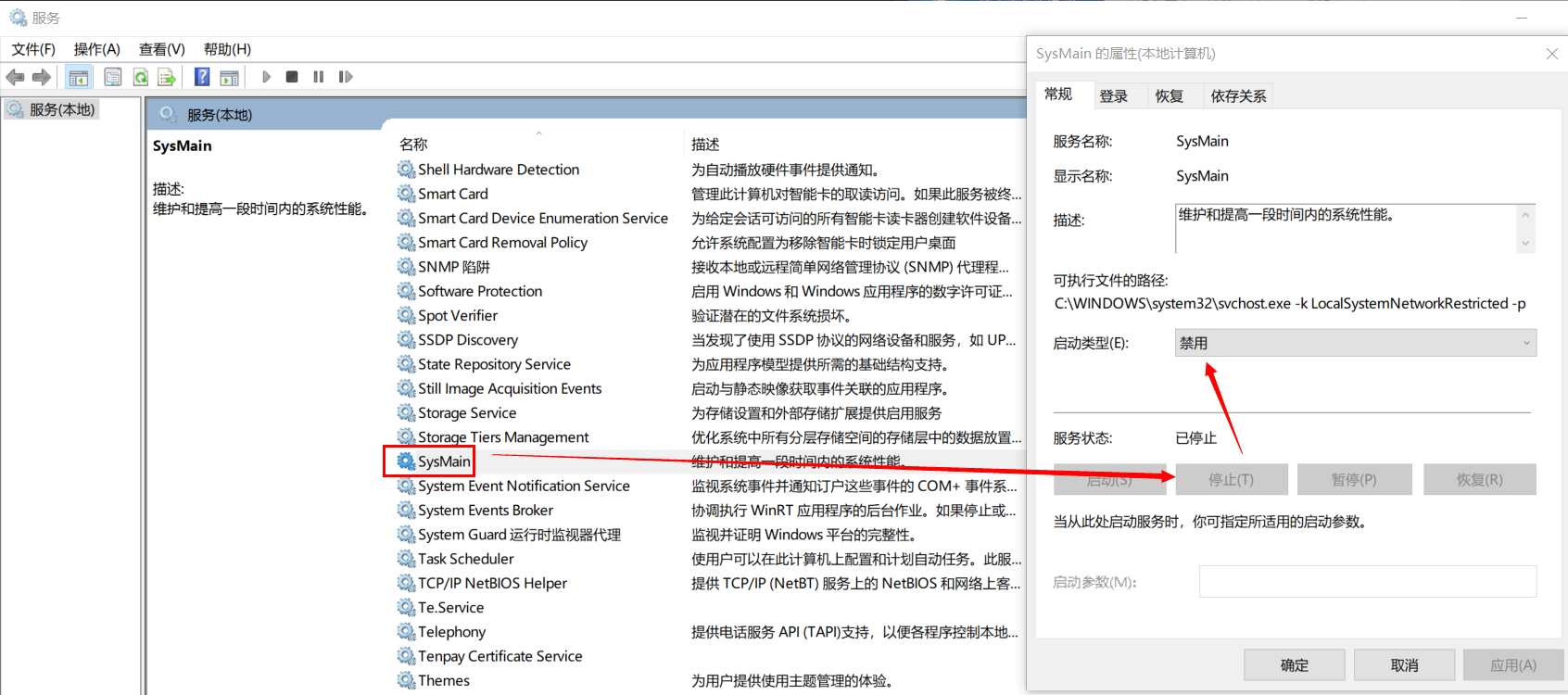Click the gear icon beside Telephony
Screen dimensions: 1568x695
(406, 632)
